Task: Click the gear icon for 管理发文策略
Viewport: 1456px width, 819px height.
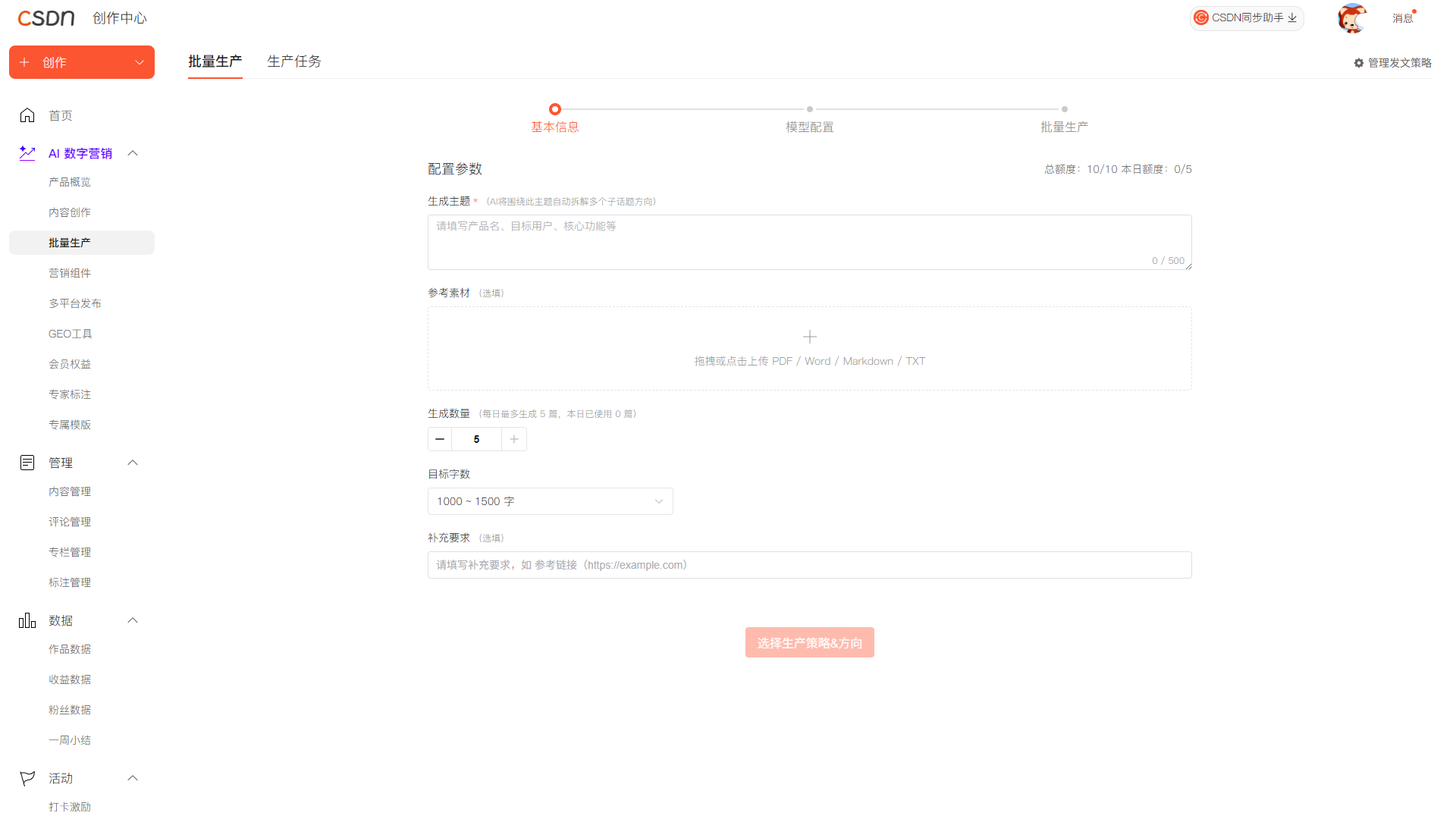Action: pos(1359,63)
